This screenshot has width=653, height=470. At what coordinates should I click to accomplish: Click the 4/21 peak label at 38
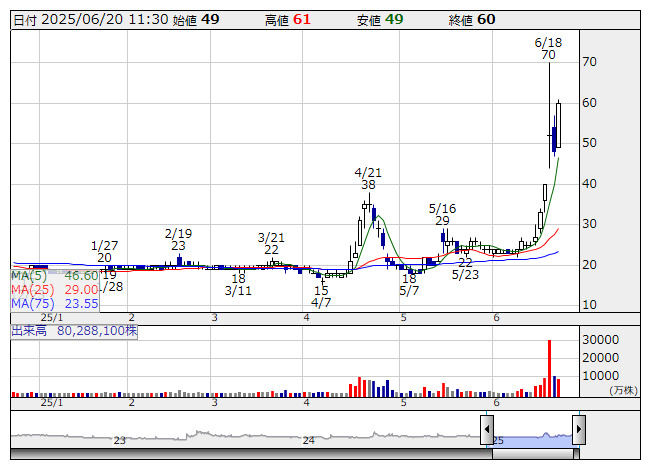pos(368,178)
